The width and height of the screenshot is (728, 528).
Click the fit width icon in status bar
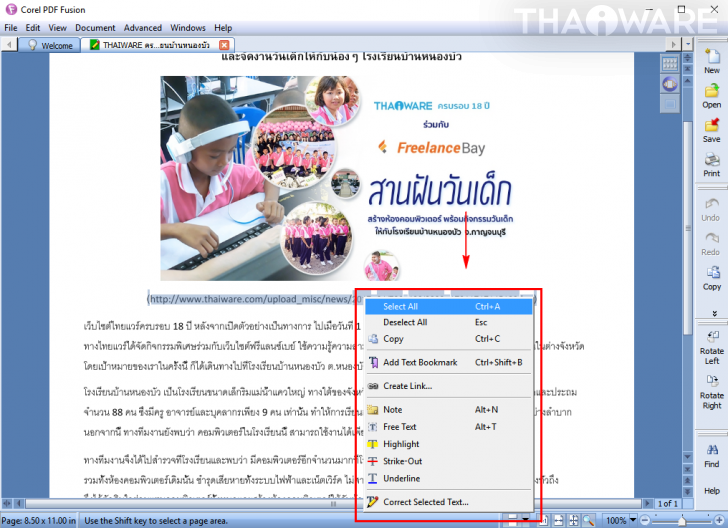(x=559, y=521)
